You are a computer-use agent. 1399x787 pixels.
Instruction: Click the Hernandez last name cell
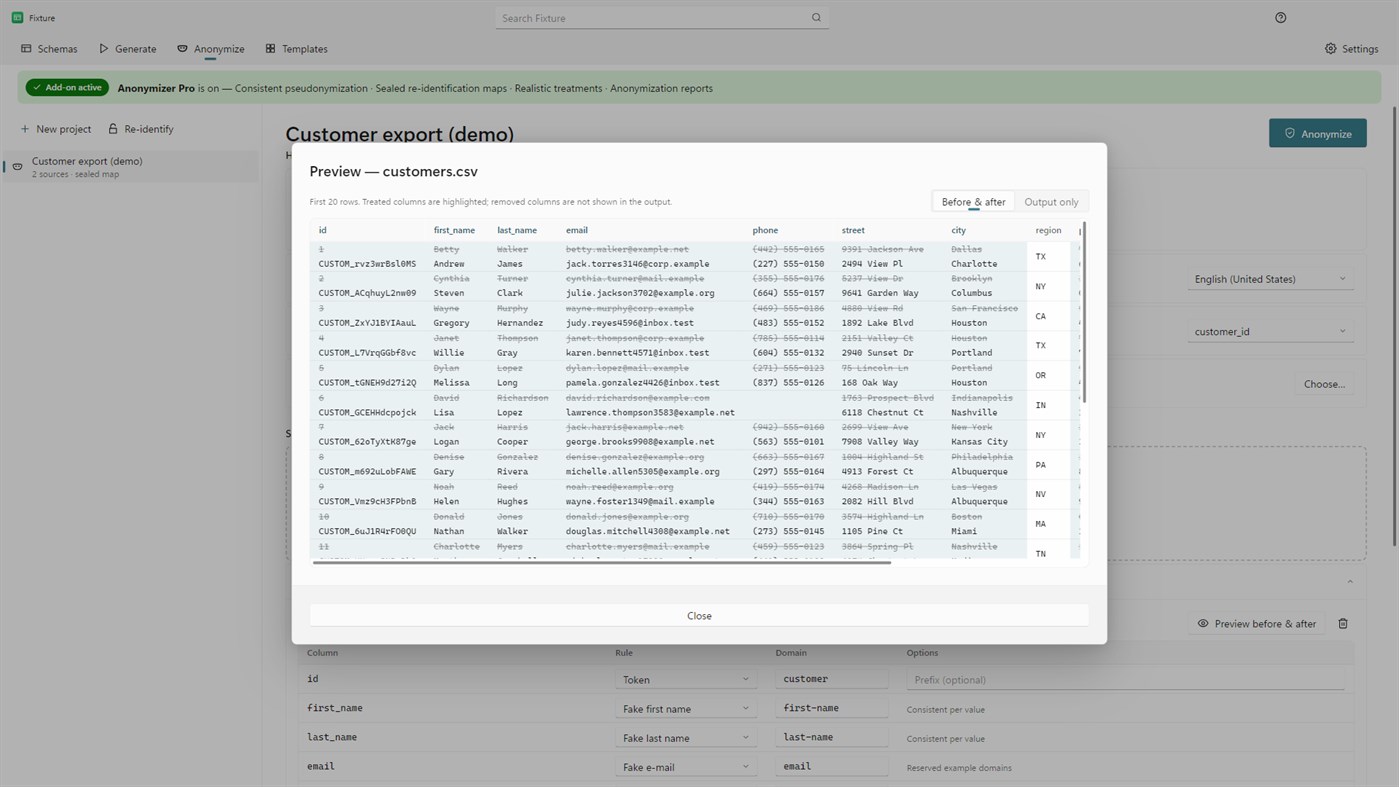pos(520,323)
